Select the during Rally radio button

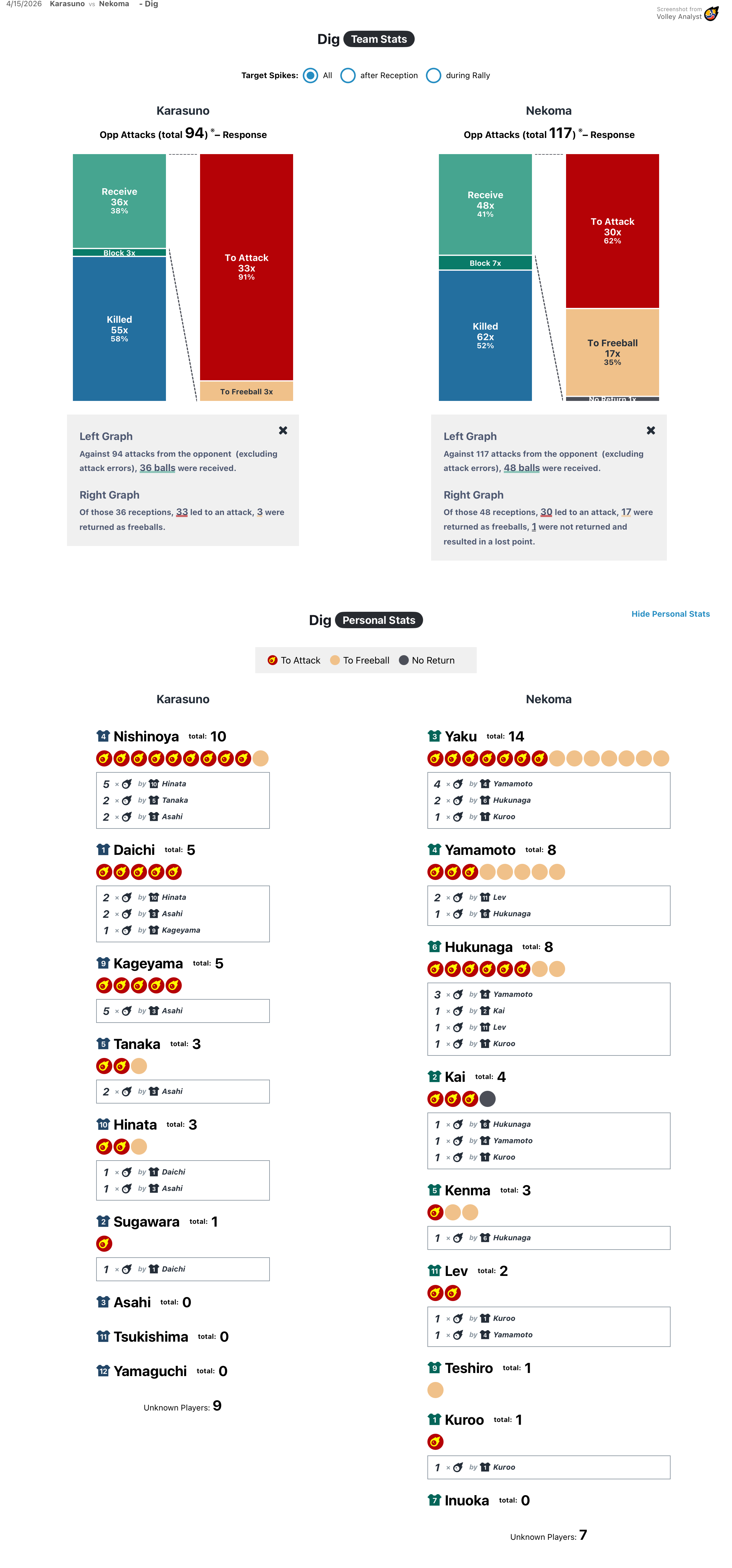pyautogui.click(x=434, y=75)
